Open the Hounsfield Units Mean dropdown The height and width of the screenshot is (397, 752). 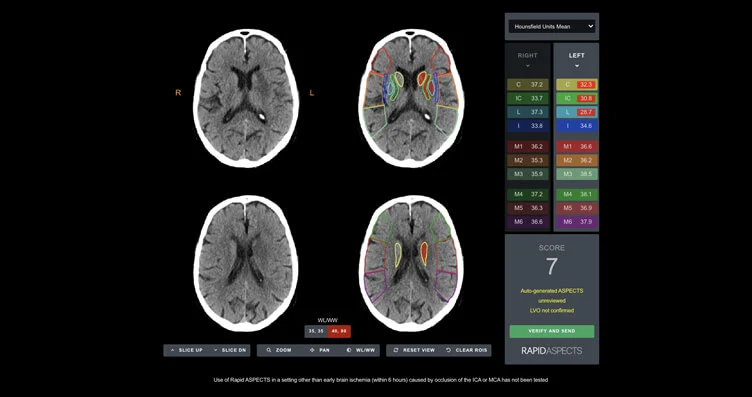(x=552, y=26)
